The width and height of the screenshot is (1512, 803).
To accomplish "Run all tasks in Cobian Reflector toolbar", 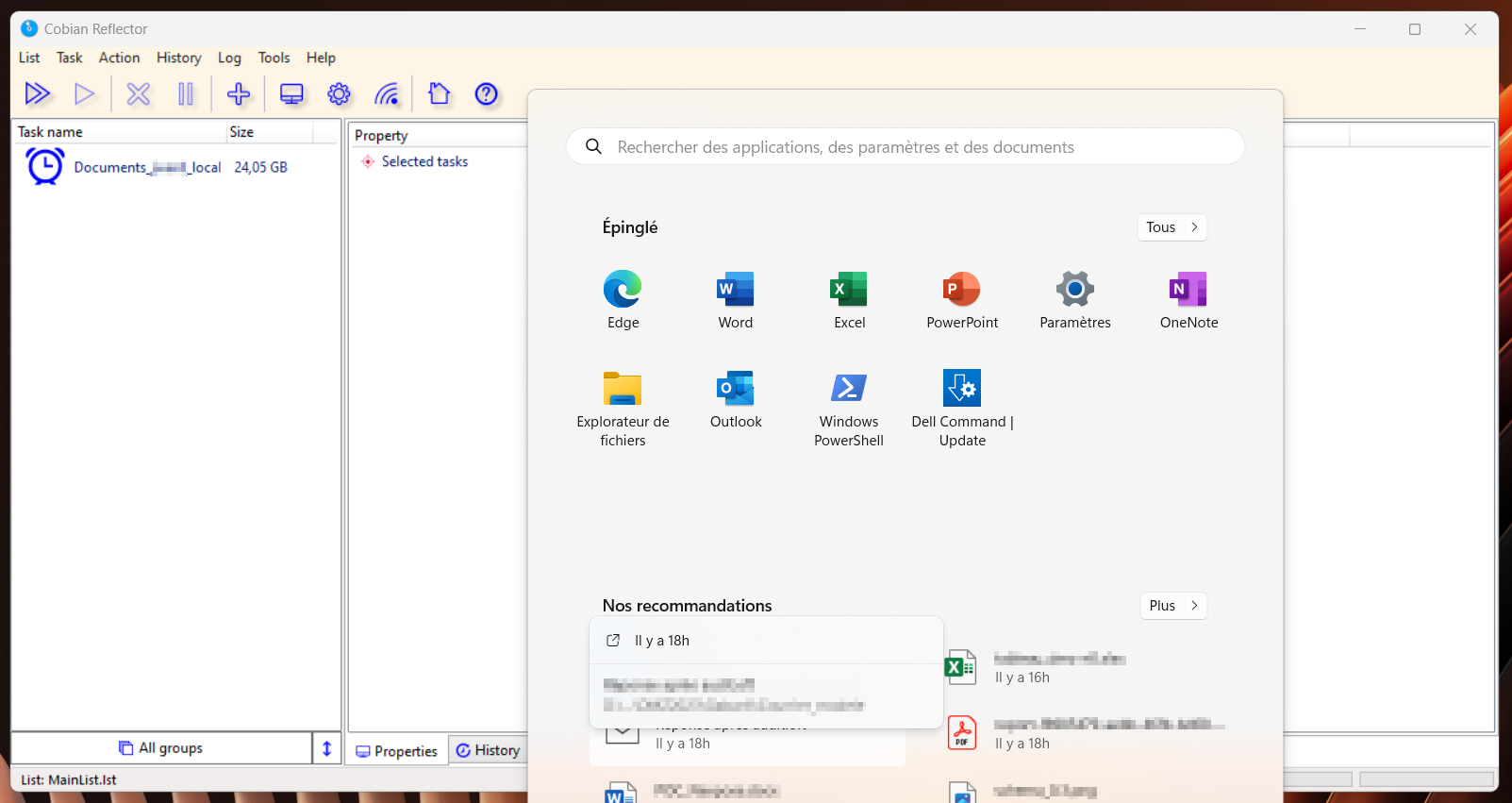I will [38, 93].
